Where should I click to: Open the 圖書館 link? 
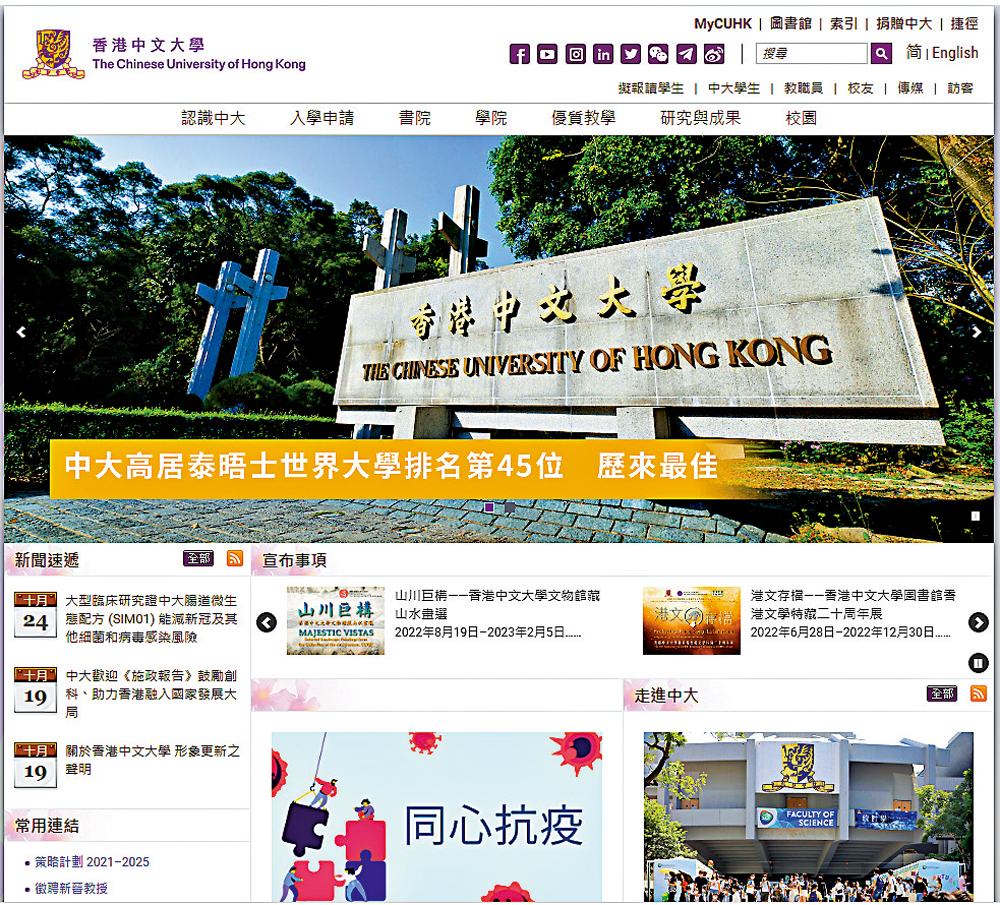(x=791, y=24)
